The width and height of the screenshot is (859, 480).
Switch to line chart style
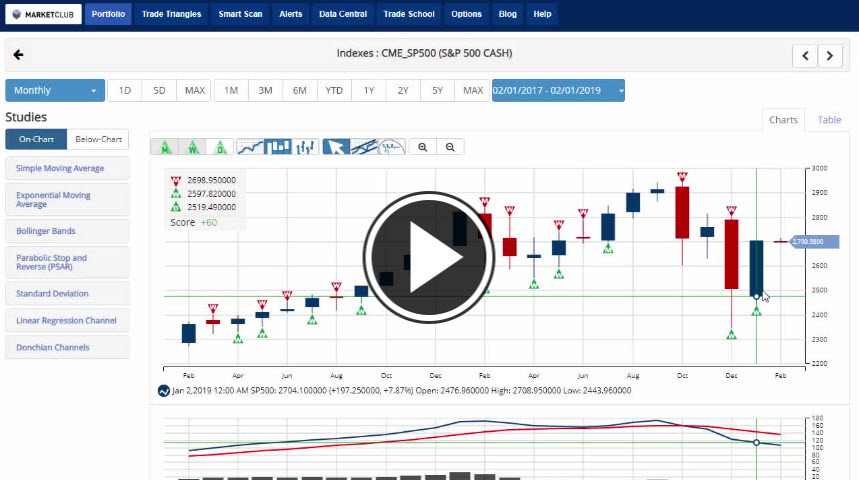[250, 147]
